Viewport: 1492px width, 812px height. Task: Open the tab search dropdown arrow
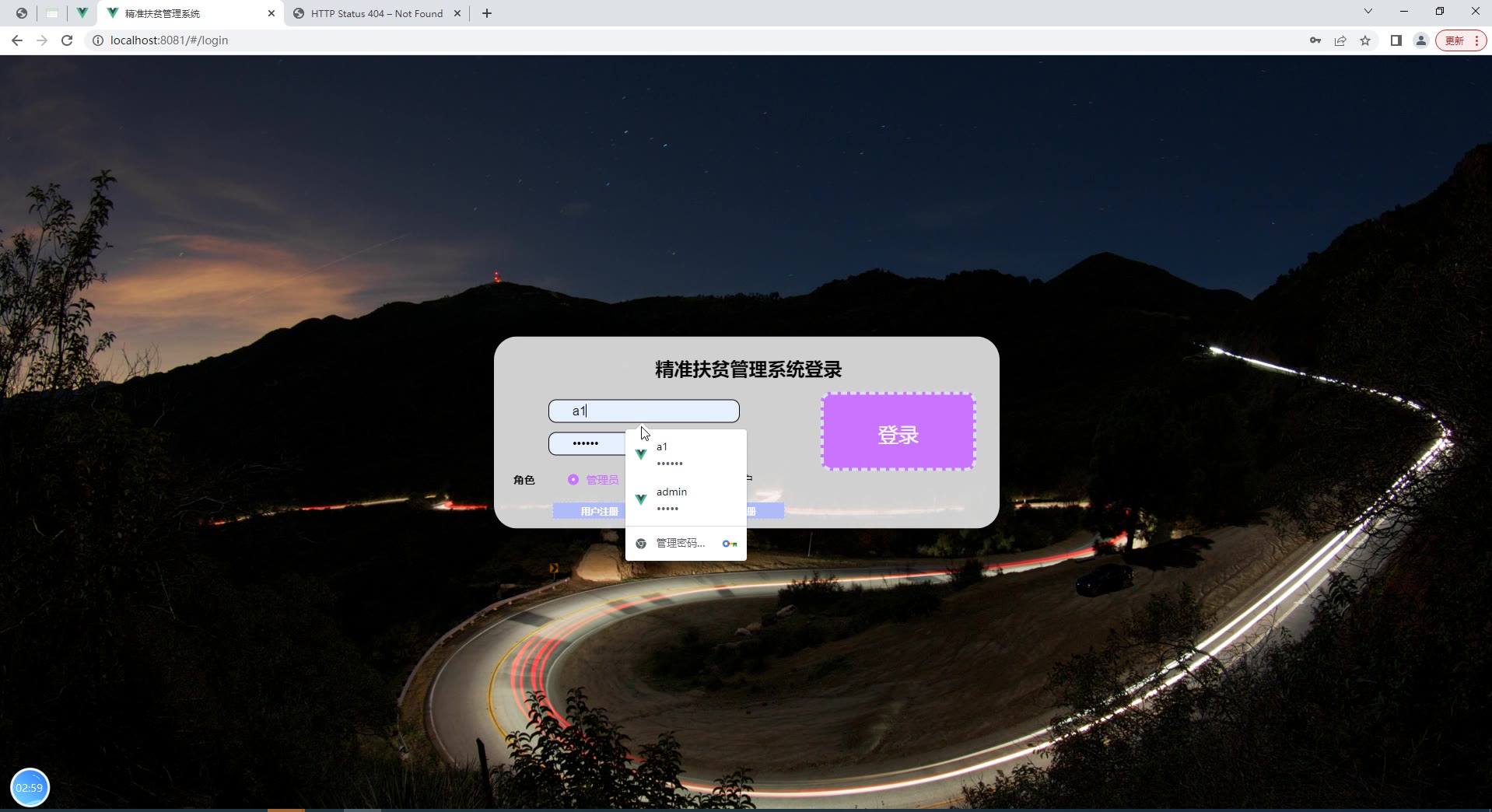click(1368, 11)
